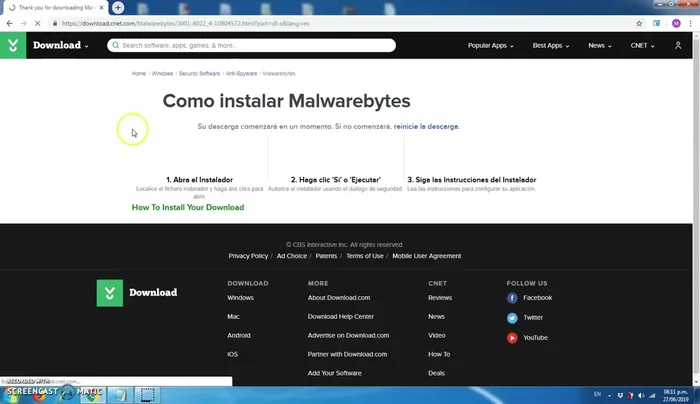Click the site security padlock icon
700x404 pixels.
point(55,23)
